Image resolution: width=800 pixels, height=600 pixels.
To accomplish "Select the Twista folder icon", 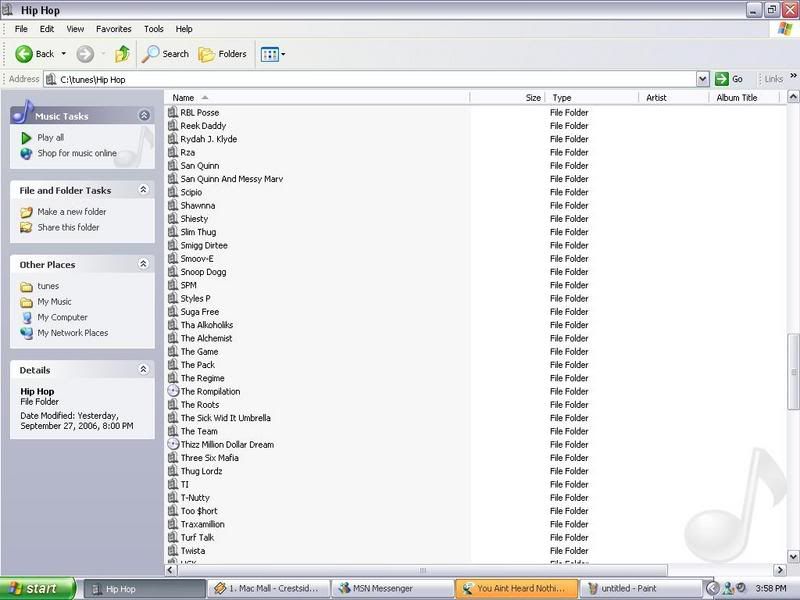I will click(173, 551).
